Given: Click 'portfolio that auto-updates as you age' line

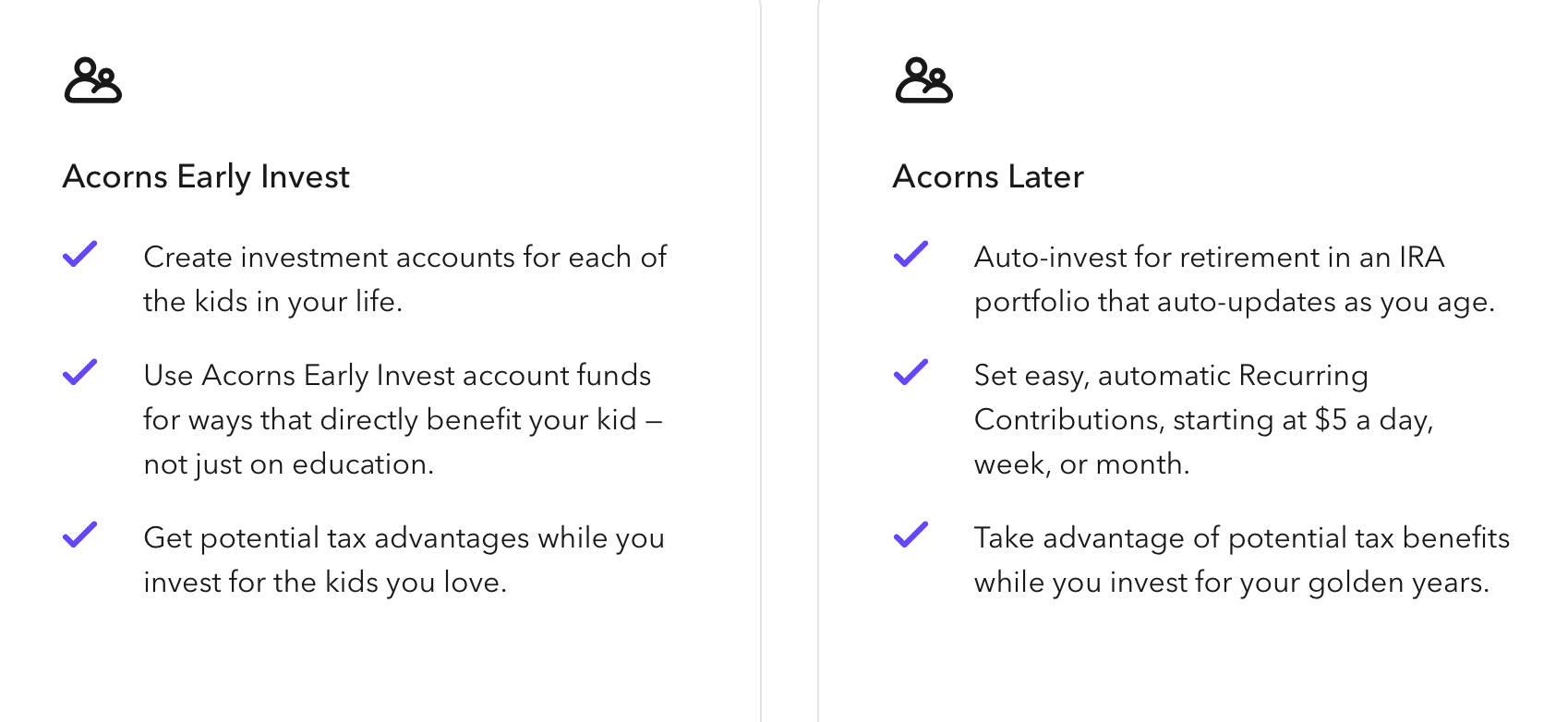Looking at the screenshot, I should [x=1234, y=302].
